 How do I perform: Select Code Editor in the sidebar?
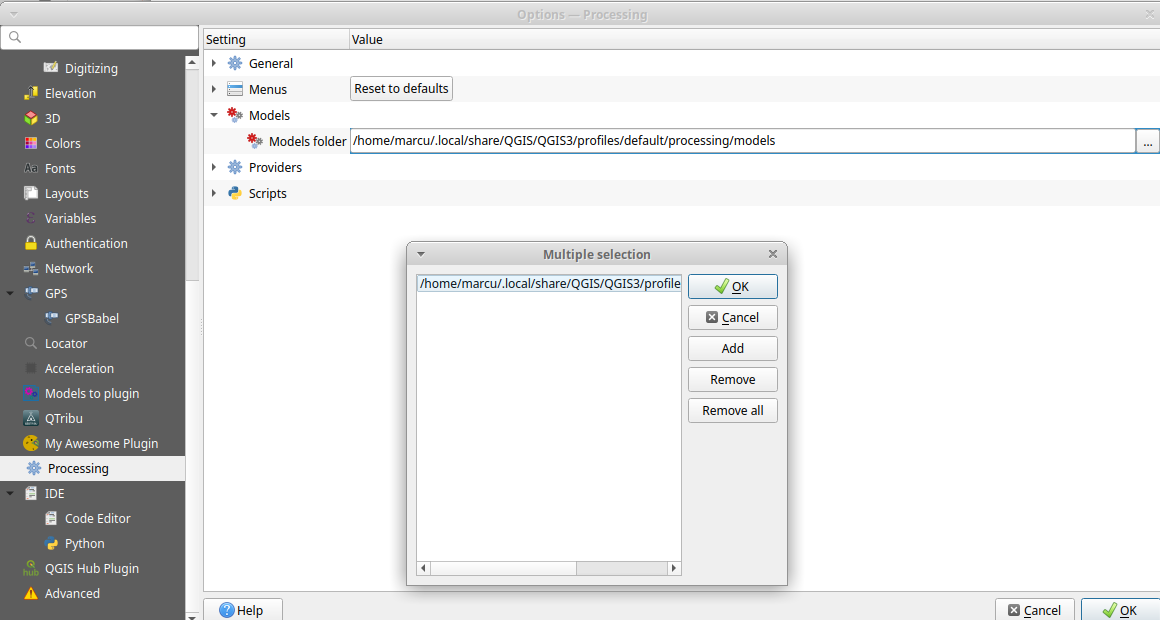[x=97, y=518]
